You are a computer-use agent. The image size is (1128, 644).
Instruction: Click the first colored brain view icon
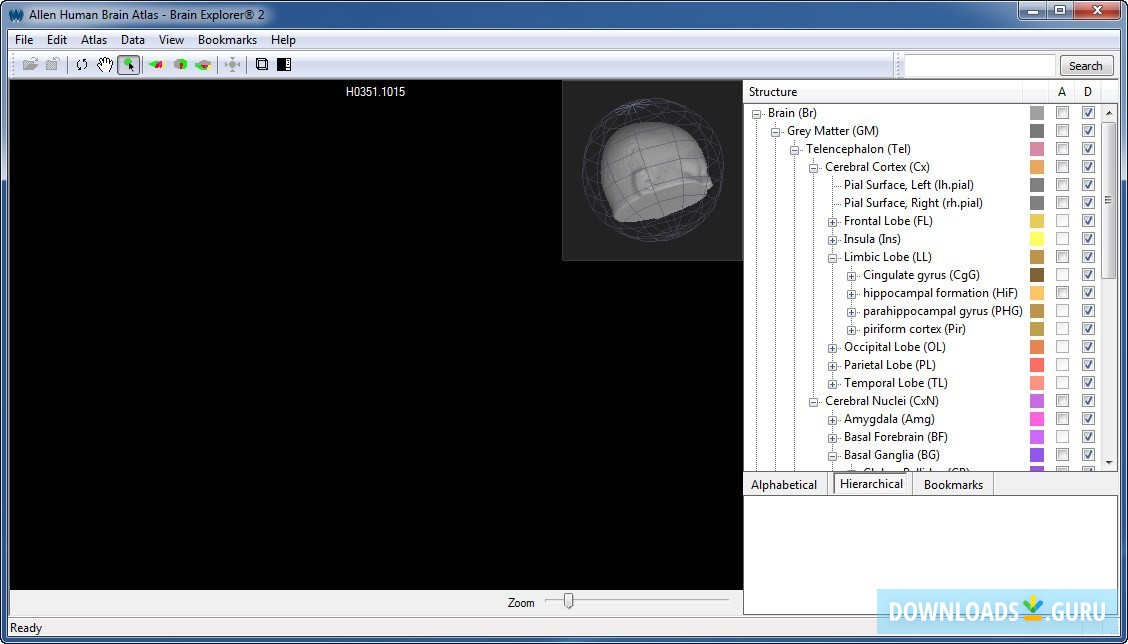click(156, 65)
